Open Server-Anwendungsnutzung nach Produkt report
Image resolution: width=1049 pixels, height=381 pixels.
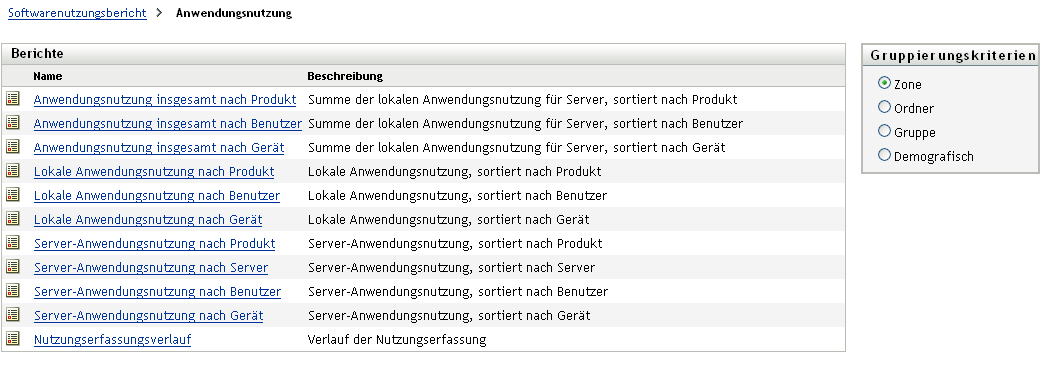[x=155, y=244]
